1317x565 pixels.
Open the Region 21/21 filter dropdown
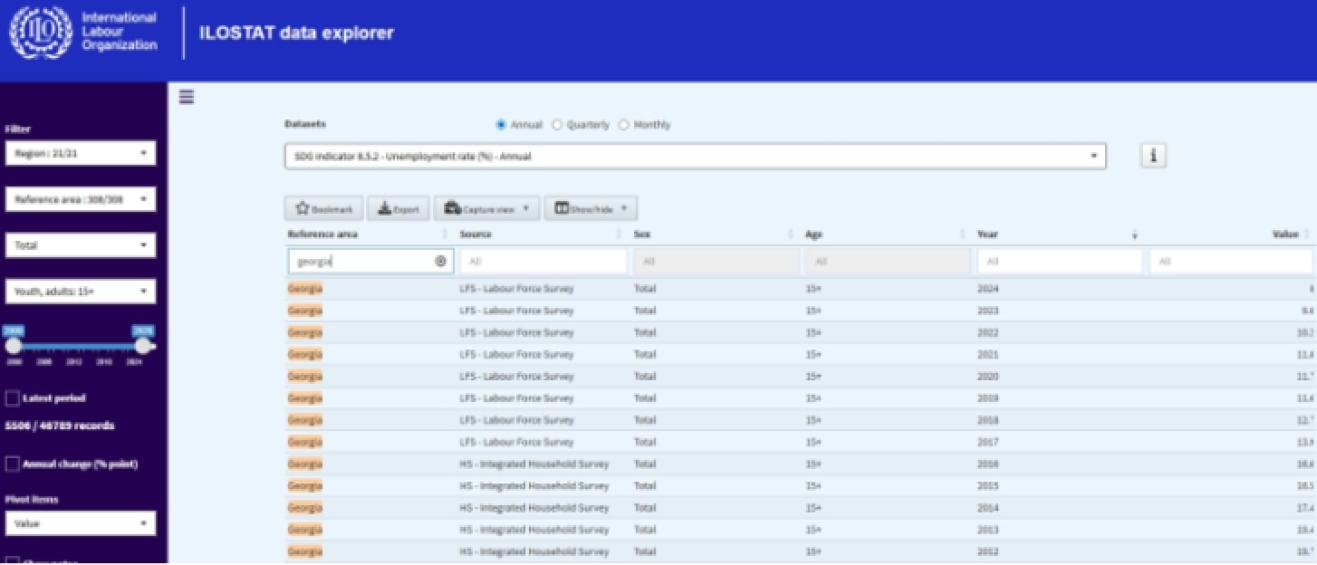[x=80, y=153]
